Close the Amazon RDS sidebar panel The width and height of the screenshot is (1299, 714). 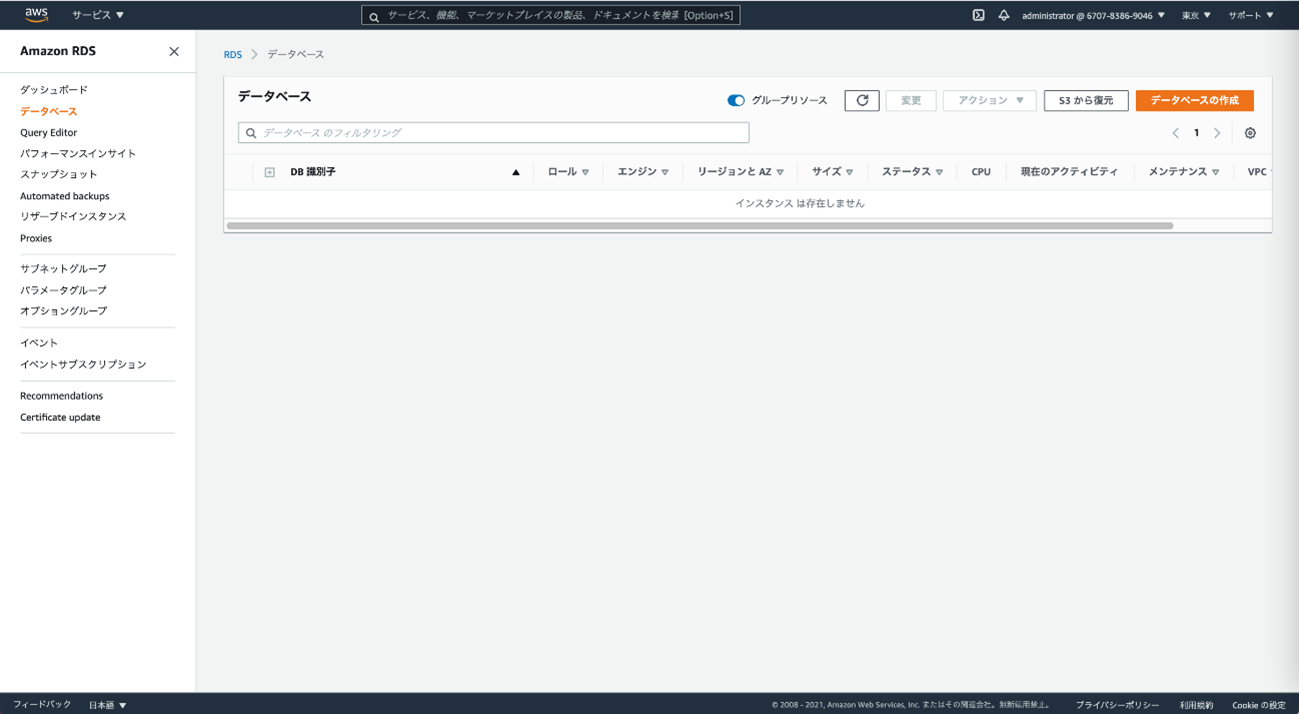[x=174, y=51]
